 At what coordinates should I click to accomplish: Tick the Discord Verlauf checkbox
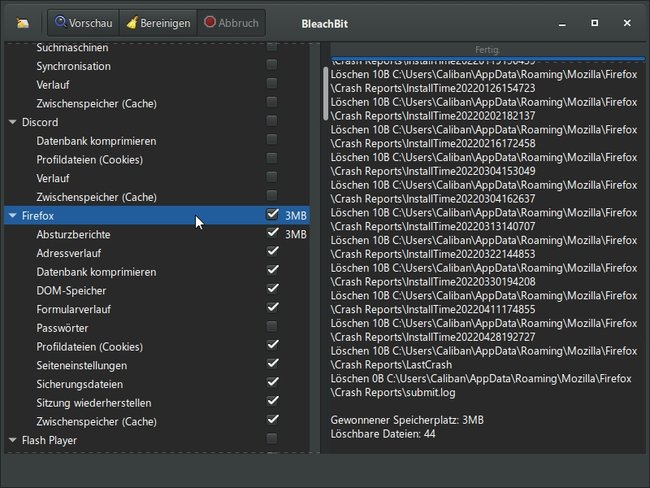point(272,177)
